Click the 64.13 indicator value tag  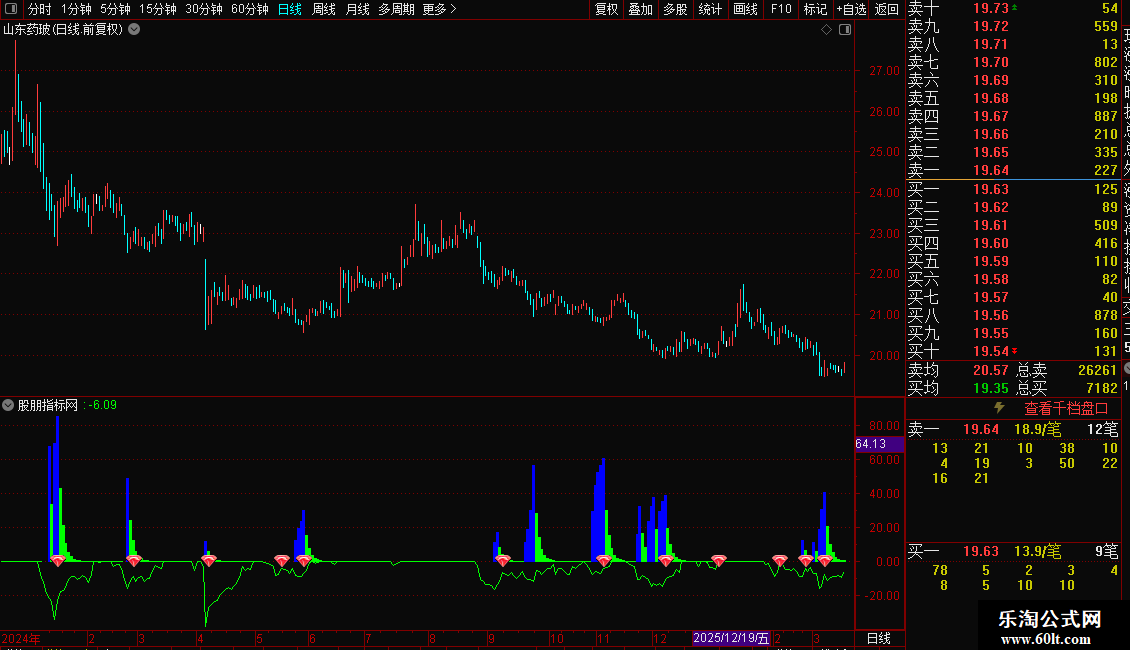pos(878,444)
